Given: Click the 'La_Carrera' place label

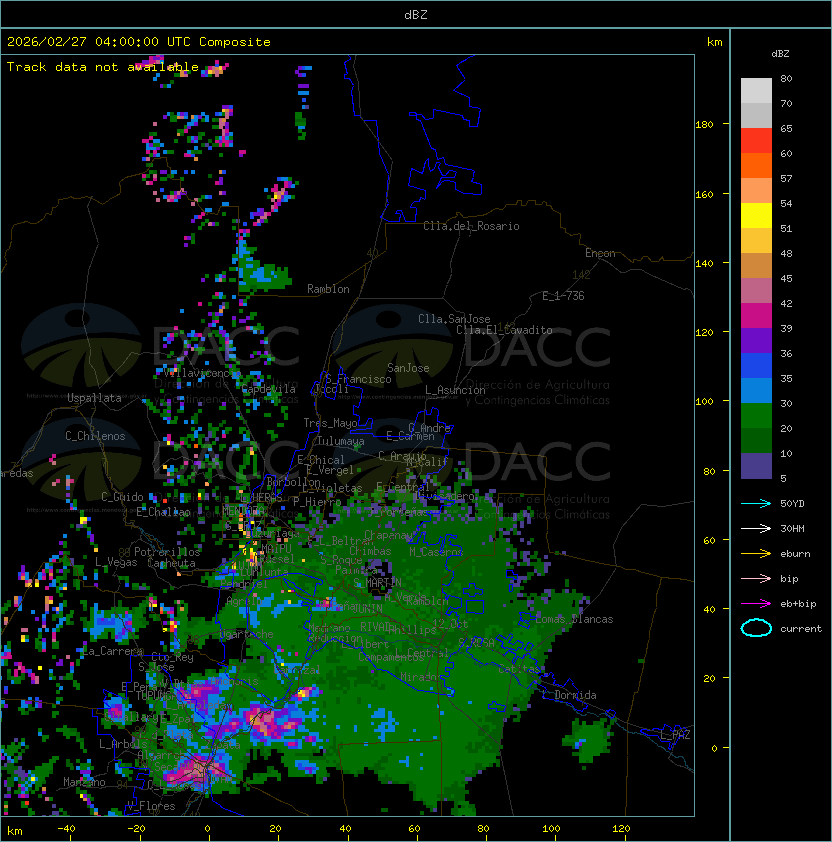Looking at the screenshot, I should (x=113, y=651).
